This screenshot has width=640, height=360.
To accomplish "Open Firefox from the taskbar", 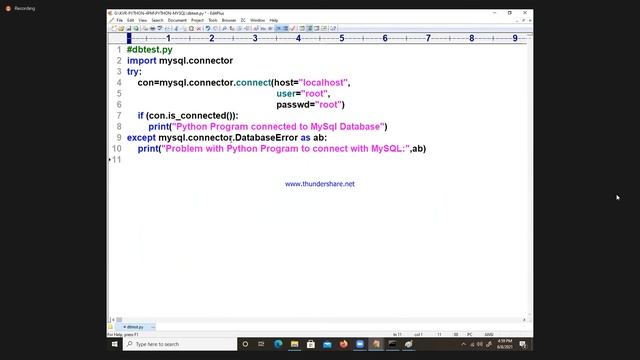I will point(344,344).
